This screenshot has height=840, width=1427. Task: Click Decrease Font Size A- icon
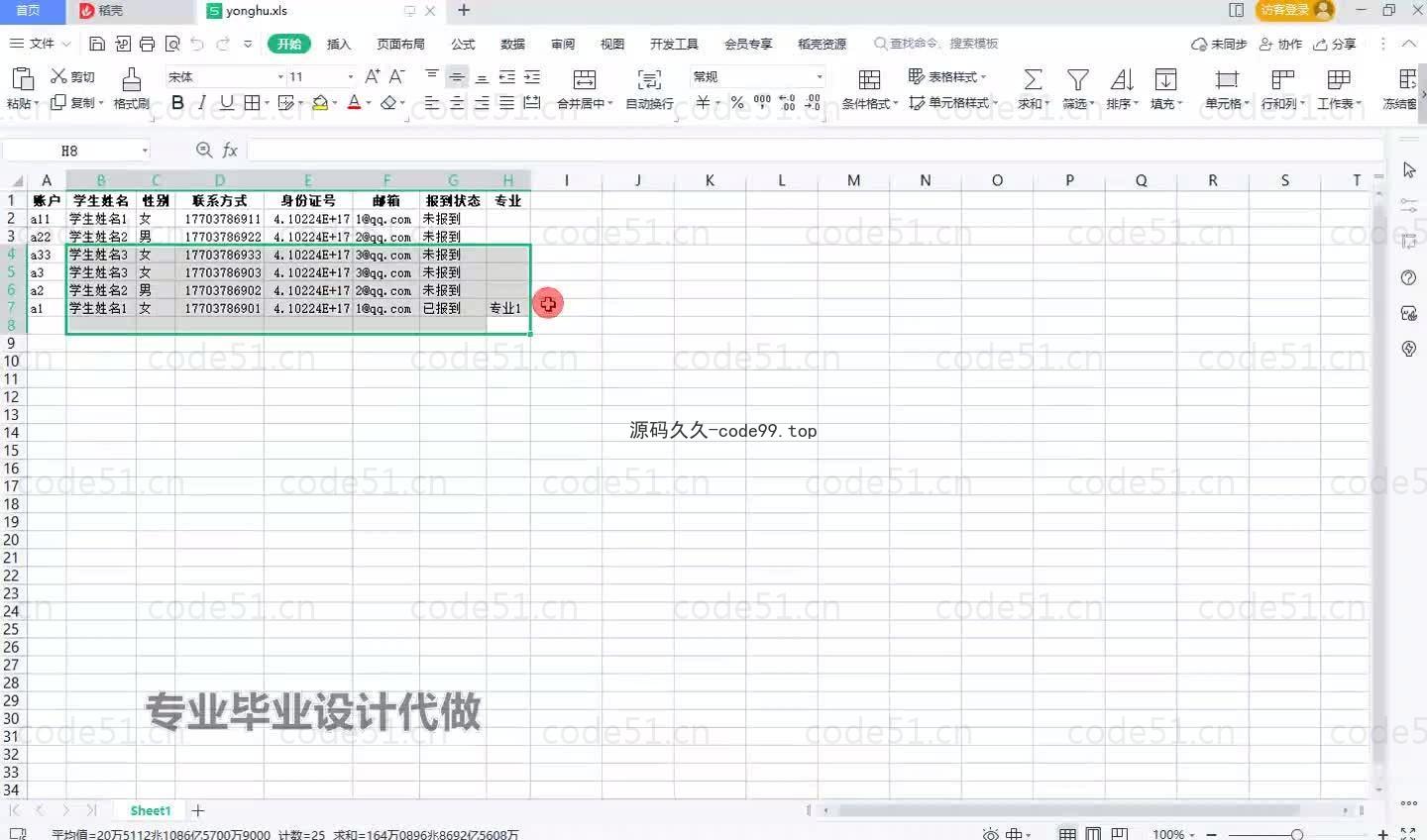point(396,76)
